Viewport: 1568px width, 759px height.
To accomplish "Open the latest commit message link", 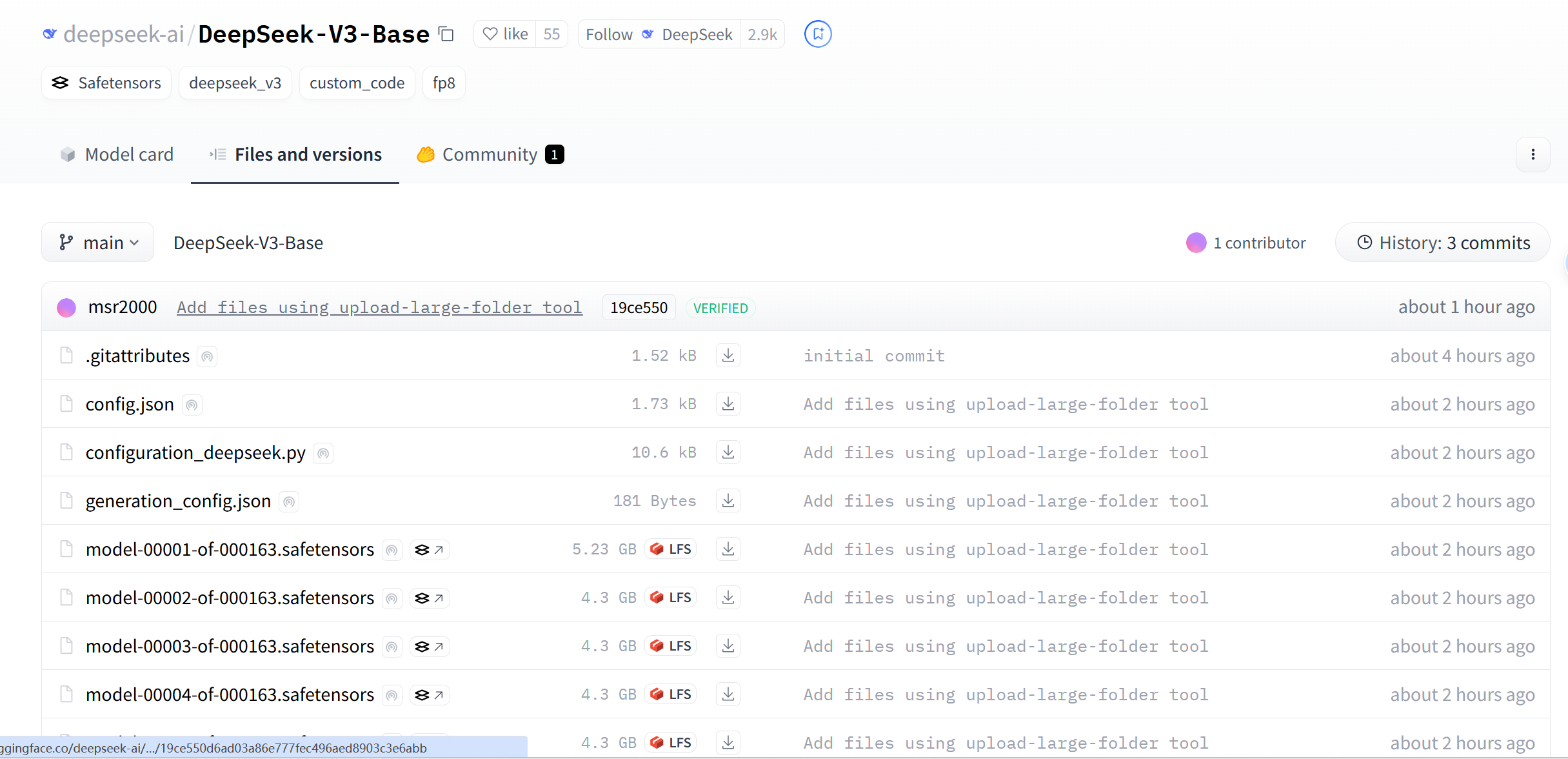I will point(379,308).
